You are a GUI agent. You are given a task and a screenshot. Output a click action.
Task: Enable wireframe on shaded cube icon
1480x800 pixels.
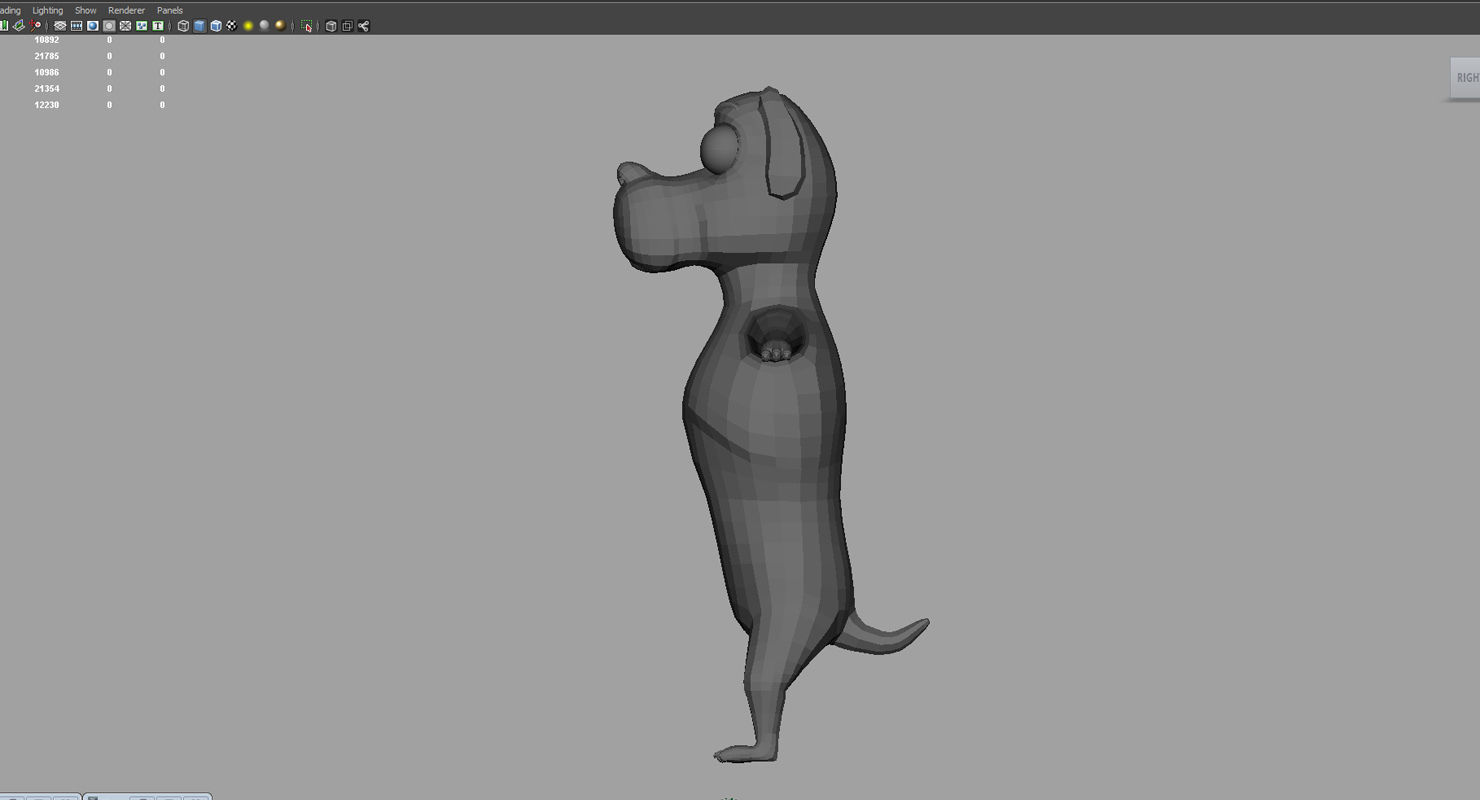point(215,26)
